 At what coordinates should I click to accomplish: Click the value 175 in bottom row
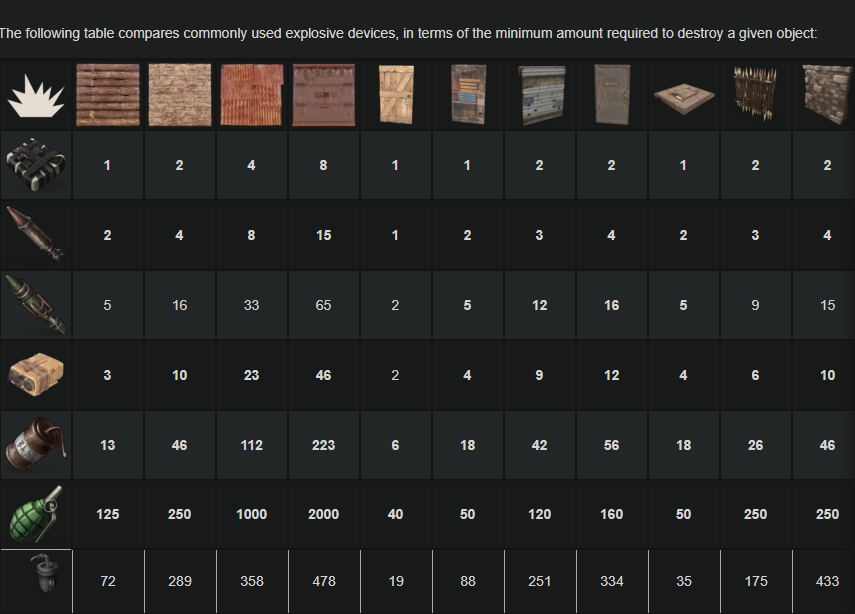tap(756, 581)
